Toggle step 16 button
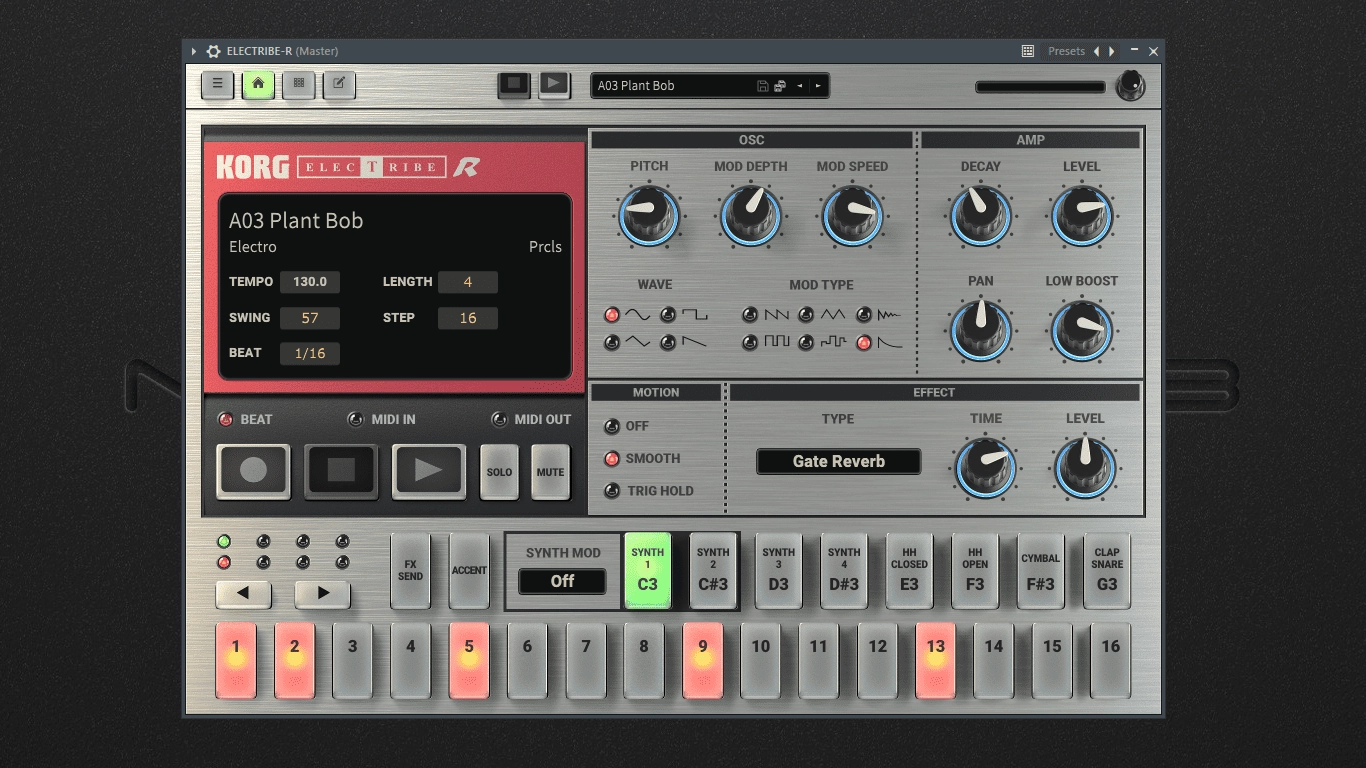1366x768 pixels. [1110, 661]
